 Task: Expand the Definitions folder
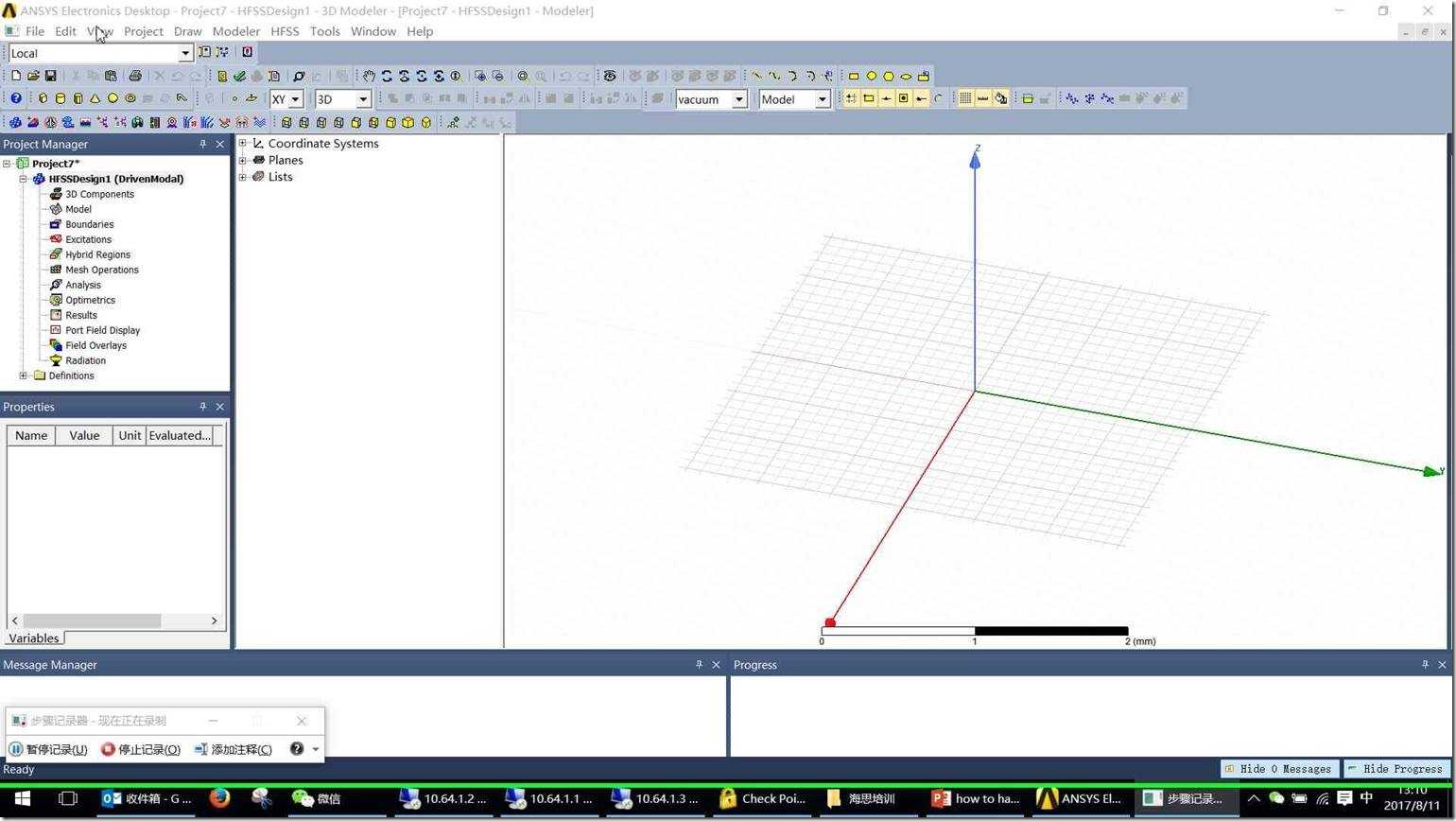coord(24,376)
